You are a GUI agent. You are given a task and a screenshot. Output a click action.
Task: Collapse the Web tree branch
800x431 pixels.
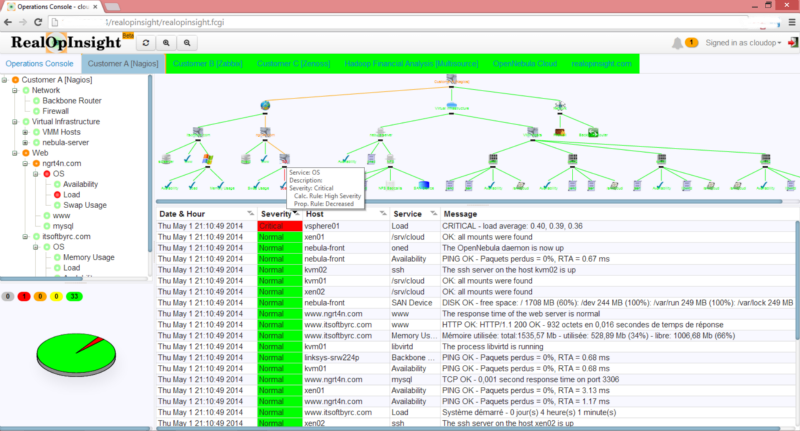15,153
